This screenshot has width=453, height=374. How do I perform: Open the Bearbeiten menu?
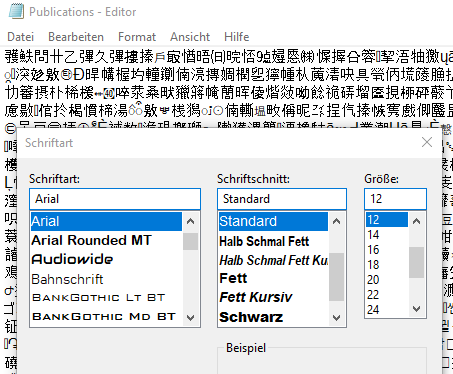(x=76, y=37)
